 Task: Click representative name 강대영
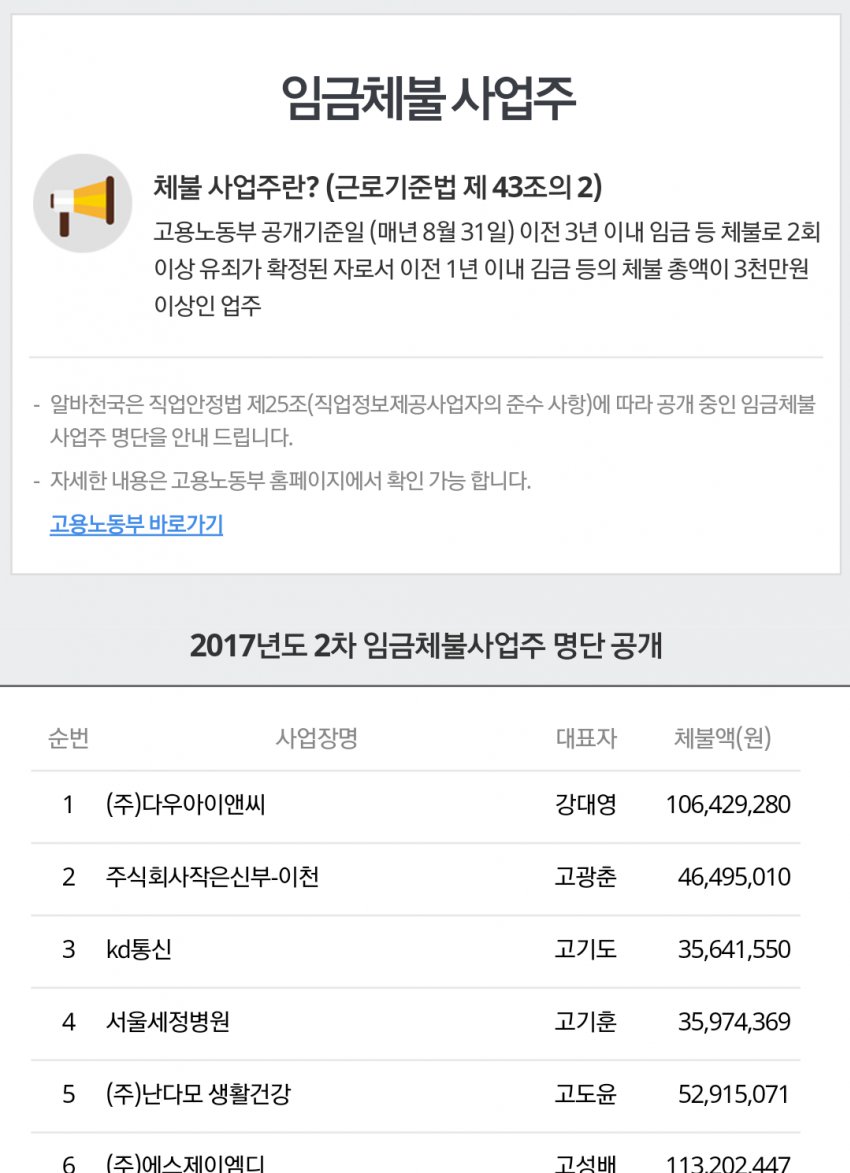click(585, 804)
